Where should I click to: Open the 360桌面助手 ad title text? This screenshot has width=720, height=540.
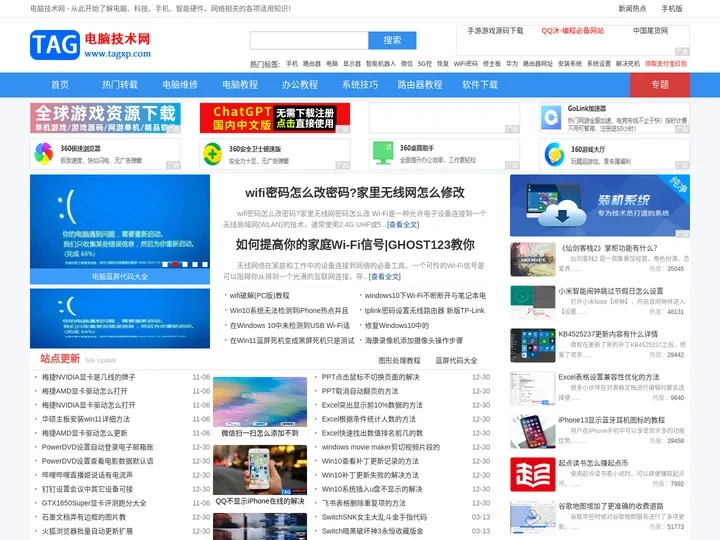(417, 148)
